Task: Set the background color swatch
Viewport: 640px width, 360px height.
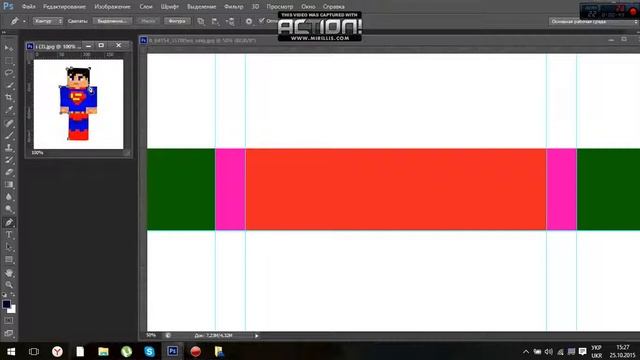Action: click(13, 310)
